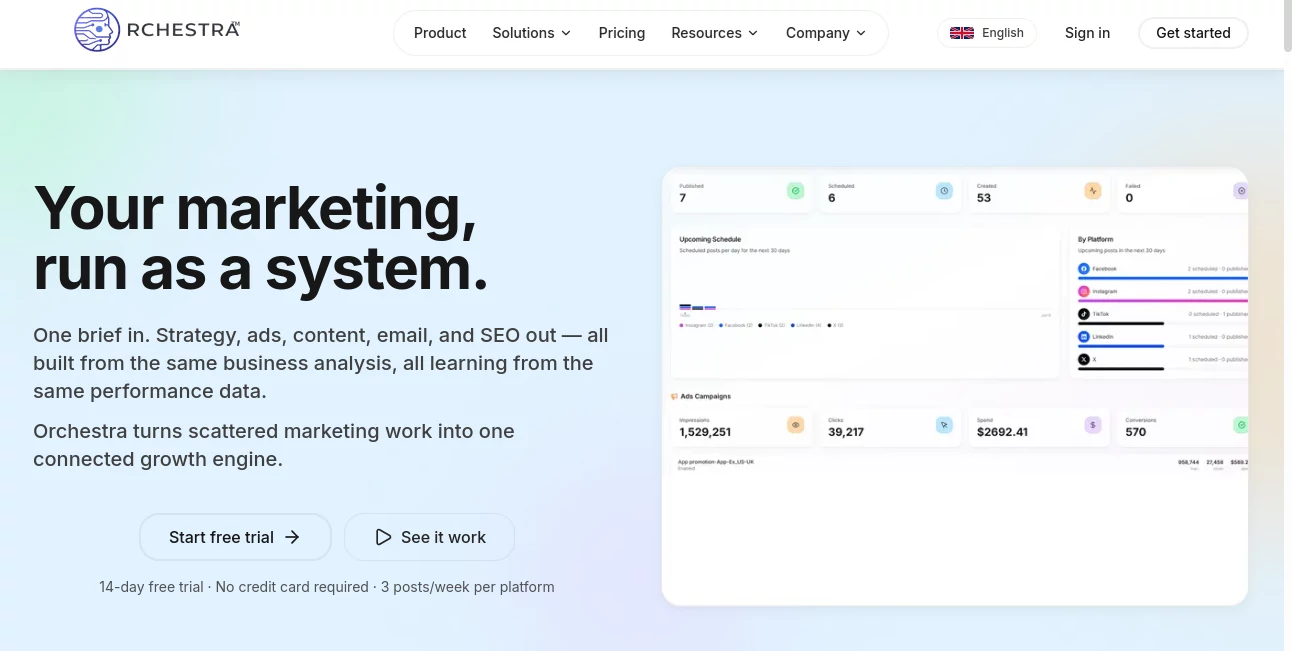Open the Product nav item

point(440,33)
